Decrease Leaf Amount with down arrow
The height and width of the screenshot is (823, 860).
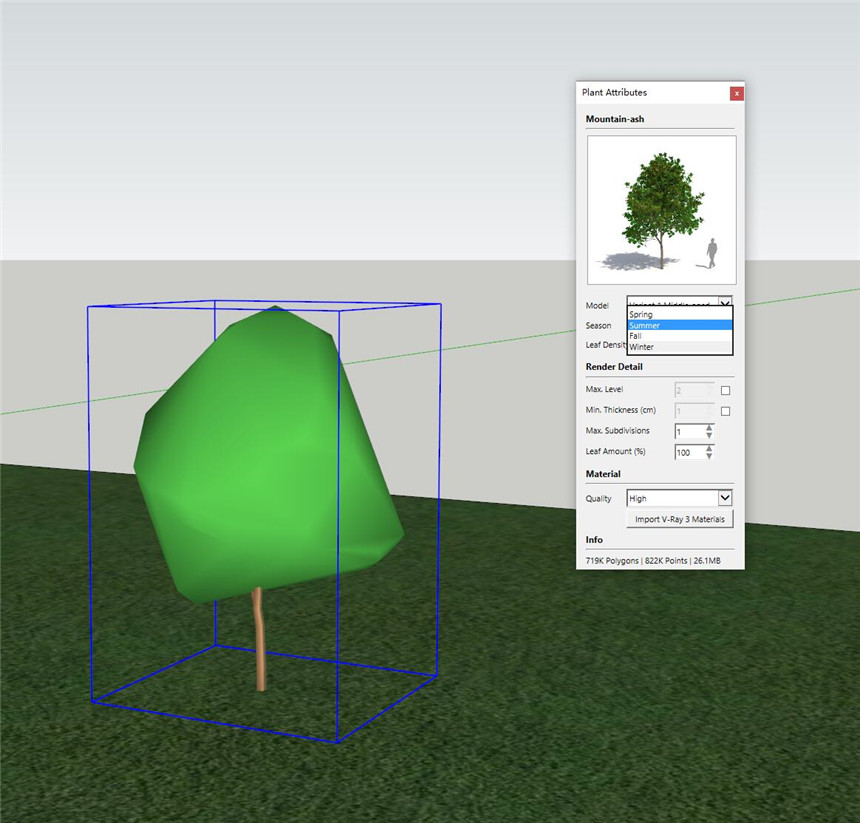coord(710,457)
